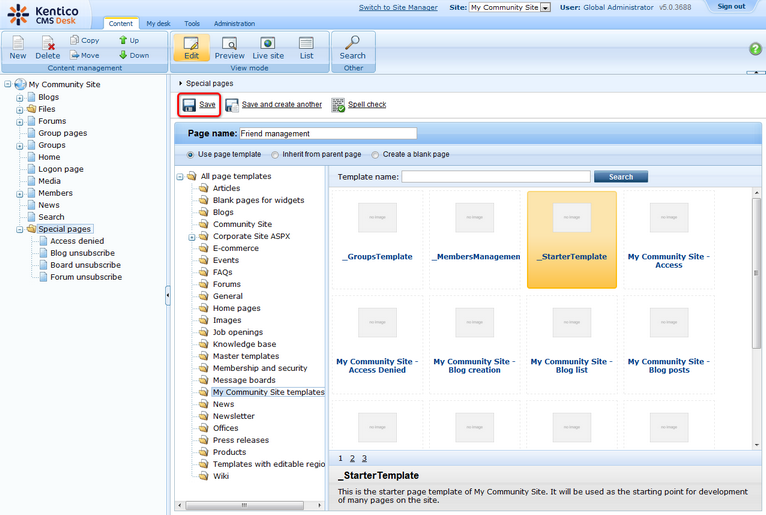Click the Delete document icon
The image size is (766, 515).
click(48, 43)
